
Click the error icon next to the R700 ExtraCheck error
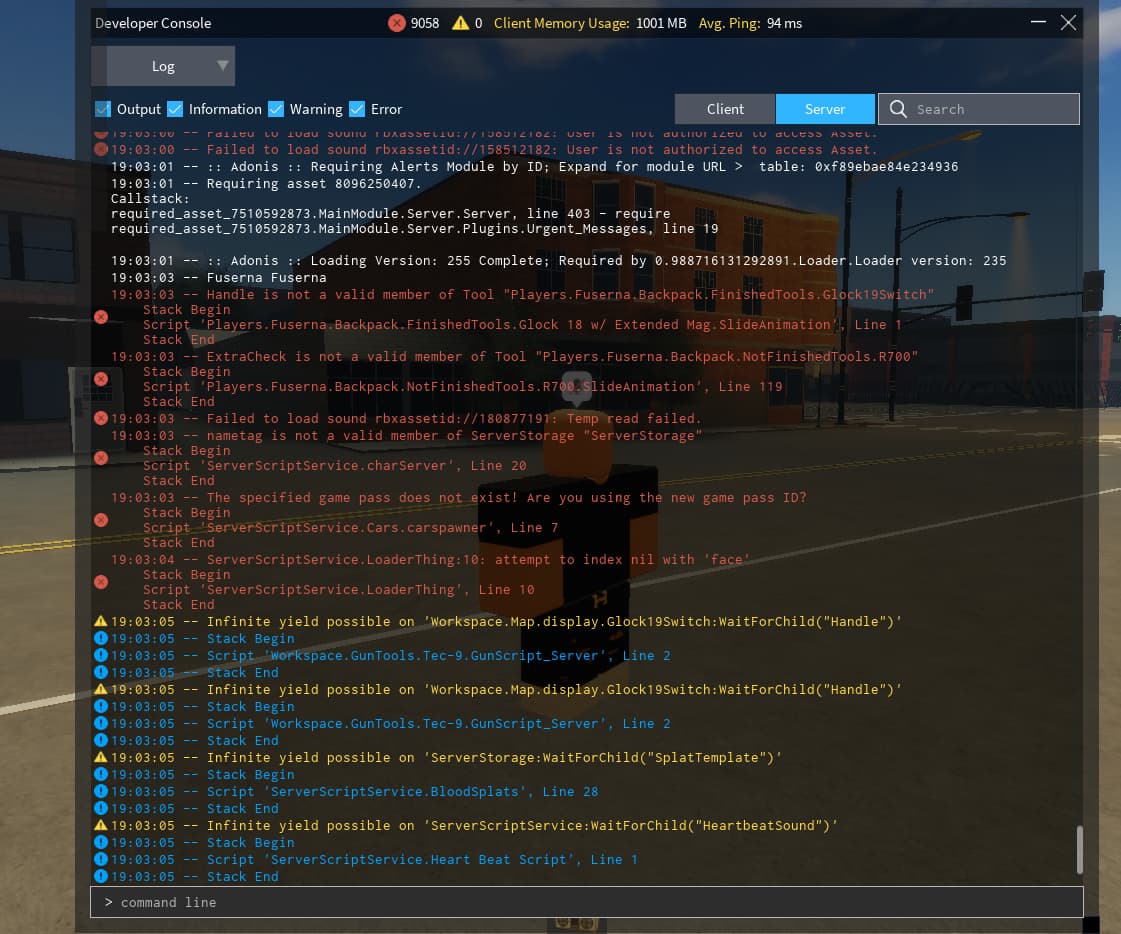[x=100, y=378]
